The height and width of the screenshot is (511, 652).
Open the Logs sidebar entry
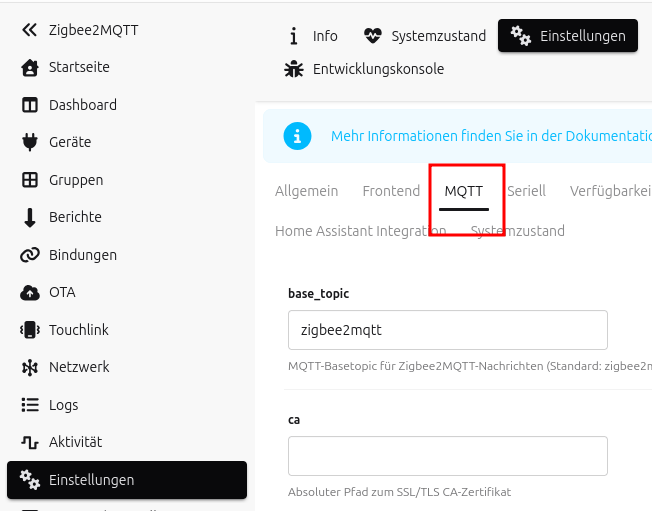click(x=63, y=405)
